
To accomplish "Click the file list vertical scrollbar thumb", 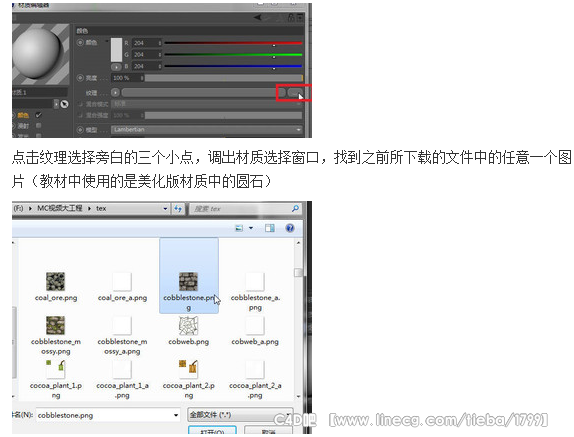I will point(298,273).
